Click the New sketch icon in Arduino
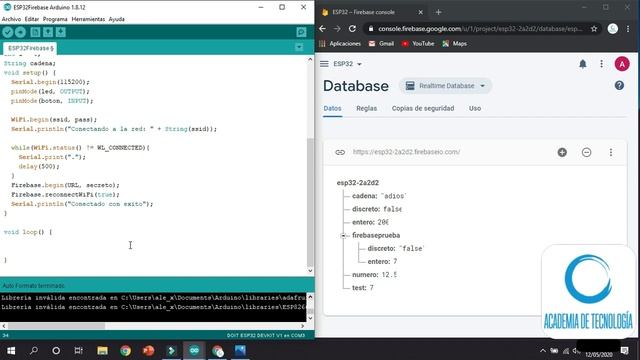 coord(35,32)
